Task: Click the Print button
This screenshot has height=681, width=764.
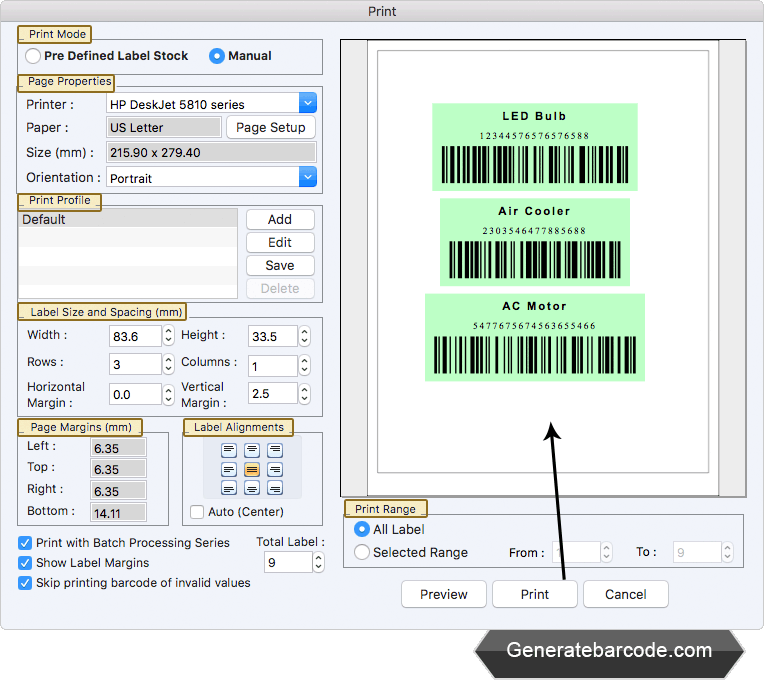Action: pos(535,594)
